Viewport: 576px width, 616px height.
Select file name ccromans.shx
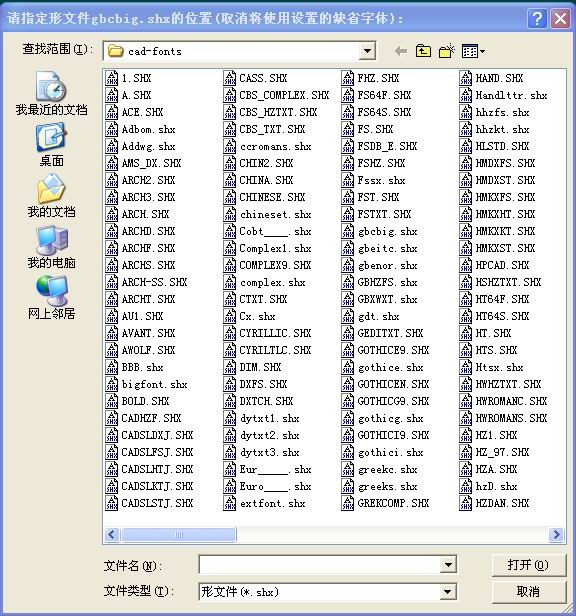[276, 146]
